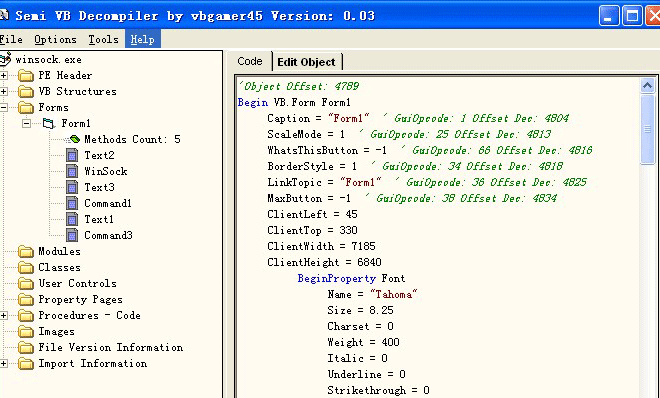Select the Text2 control icon
Viewport: 660px width, 398px height.
72,155
